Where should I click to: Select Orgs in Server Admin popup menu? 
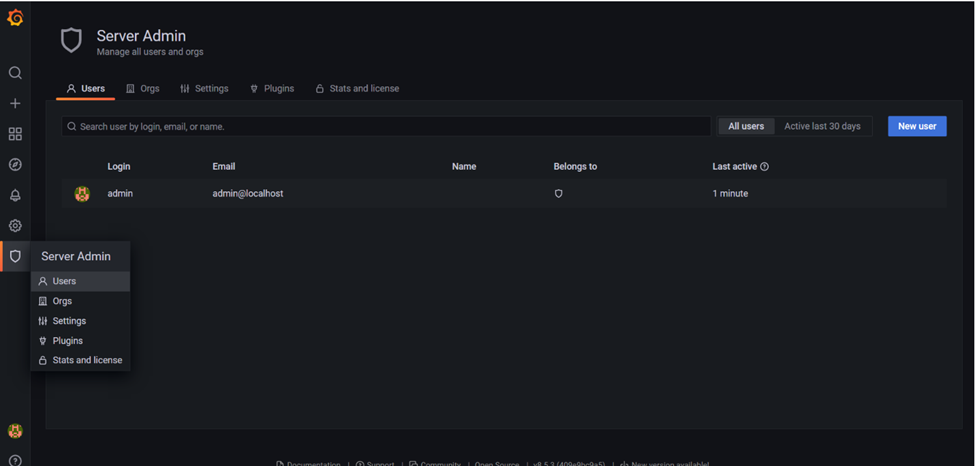click(80, 301)
